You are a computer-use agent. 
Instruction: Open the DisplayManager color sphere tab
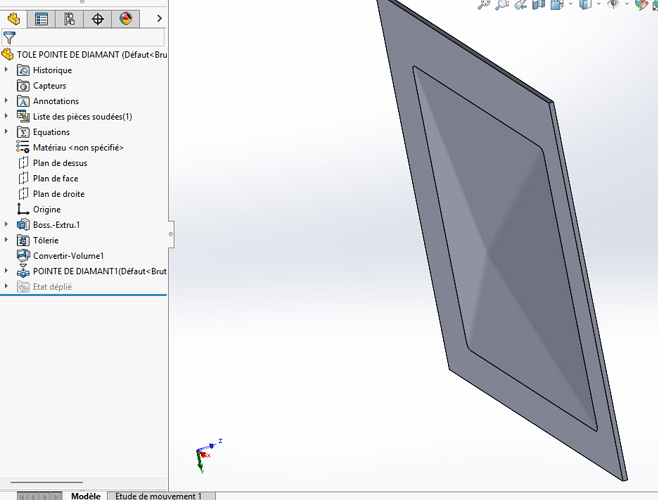tap(125, 18)
